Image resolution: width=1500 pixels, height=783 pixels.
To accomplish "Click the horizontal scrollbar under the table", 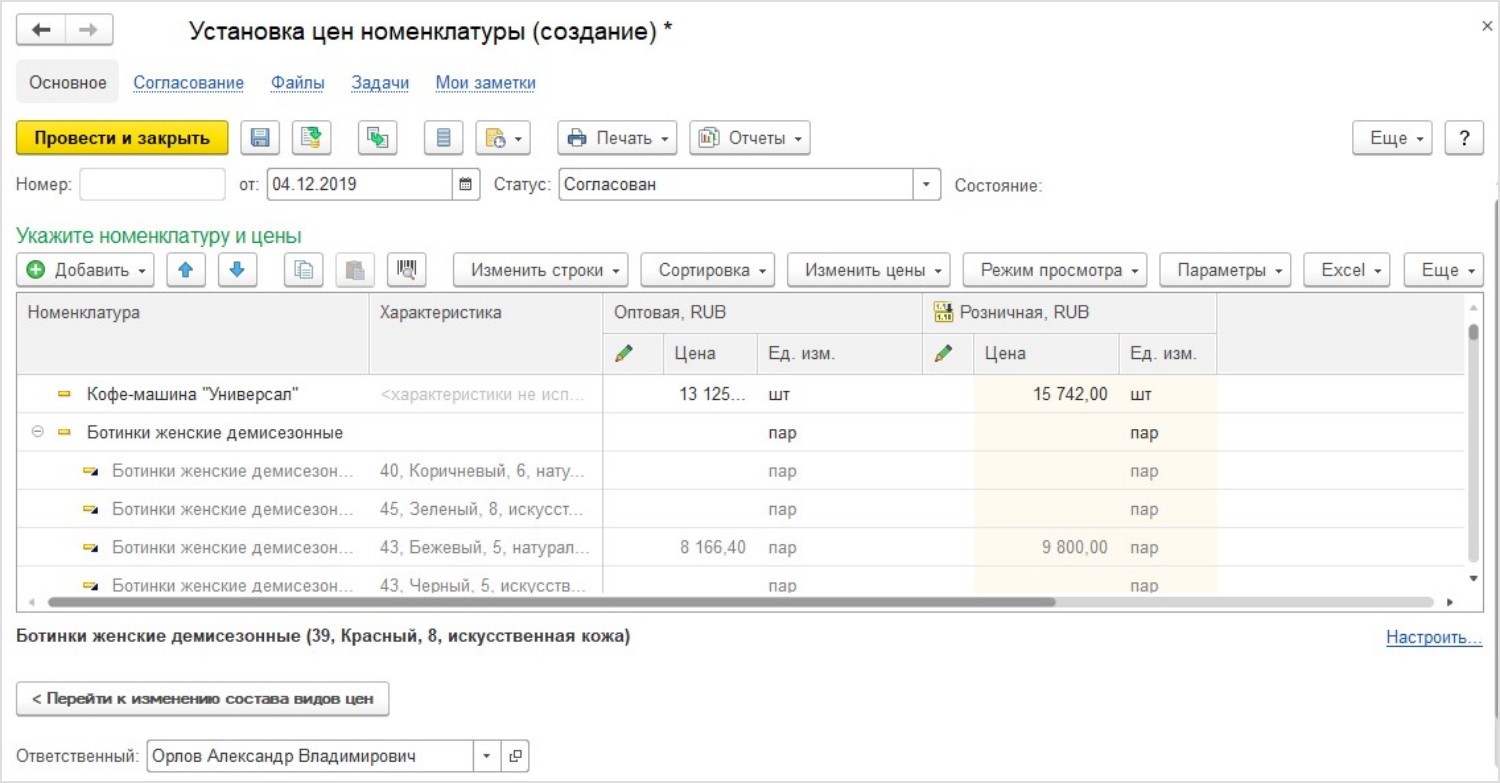I will 550,603.
